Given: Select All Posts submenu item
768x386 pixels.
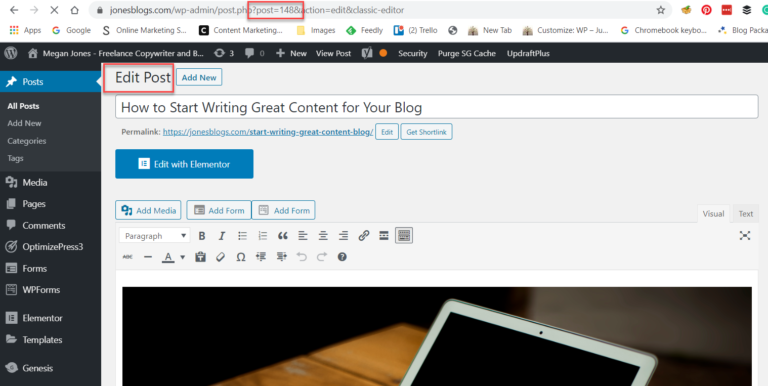Looking at the screenshot, I should pos(23,106).
